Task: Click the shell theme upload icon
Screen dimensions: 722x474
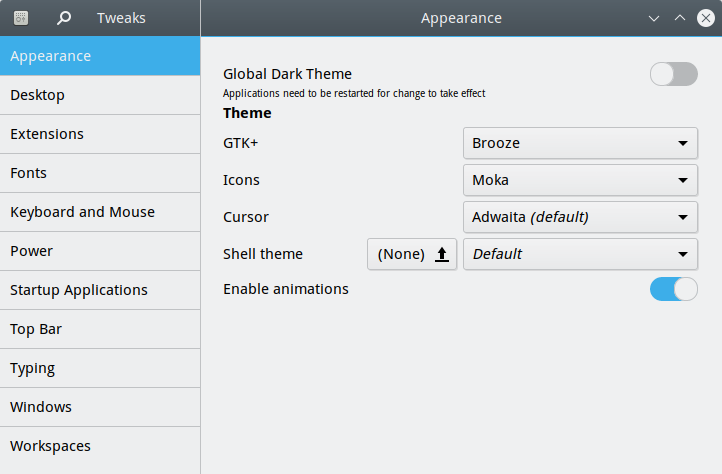Action: (x=442, y=254)
